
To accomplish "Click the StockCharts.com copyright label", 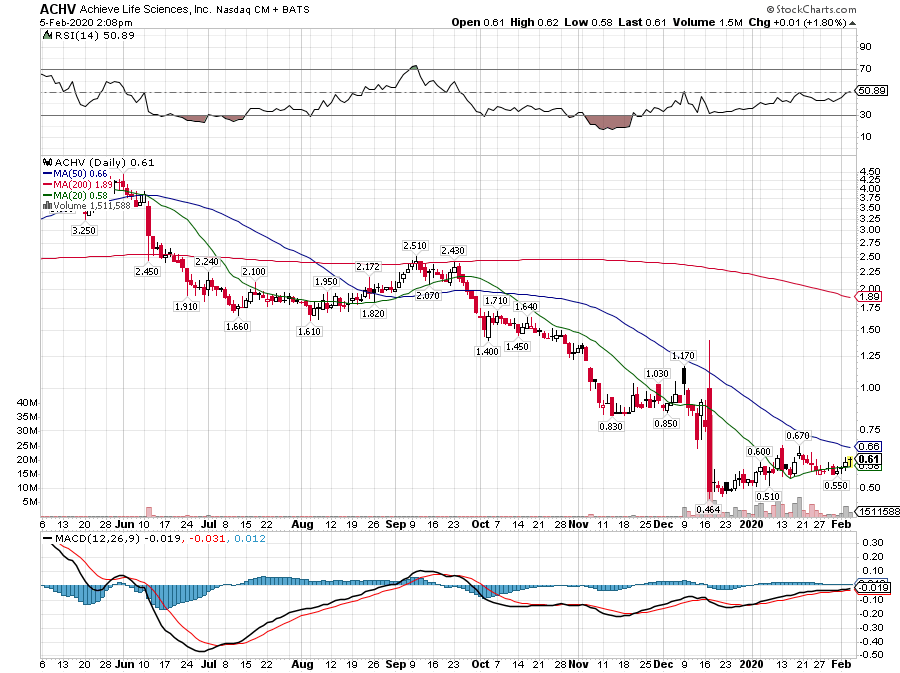I will pos(812,9).
